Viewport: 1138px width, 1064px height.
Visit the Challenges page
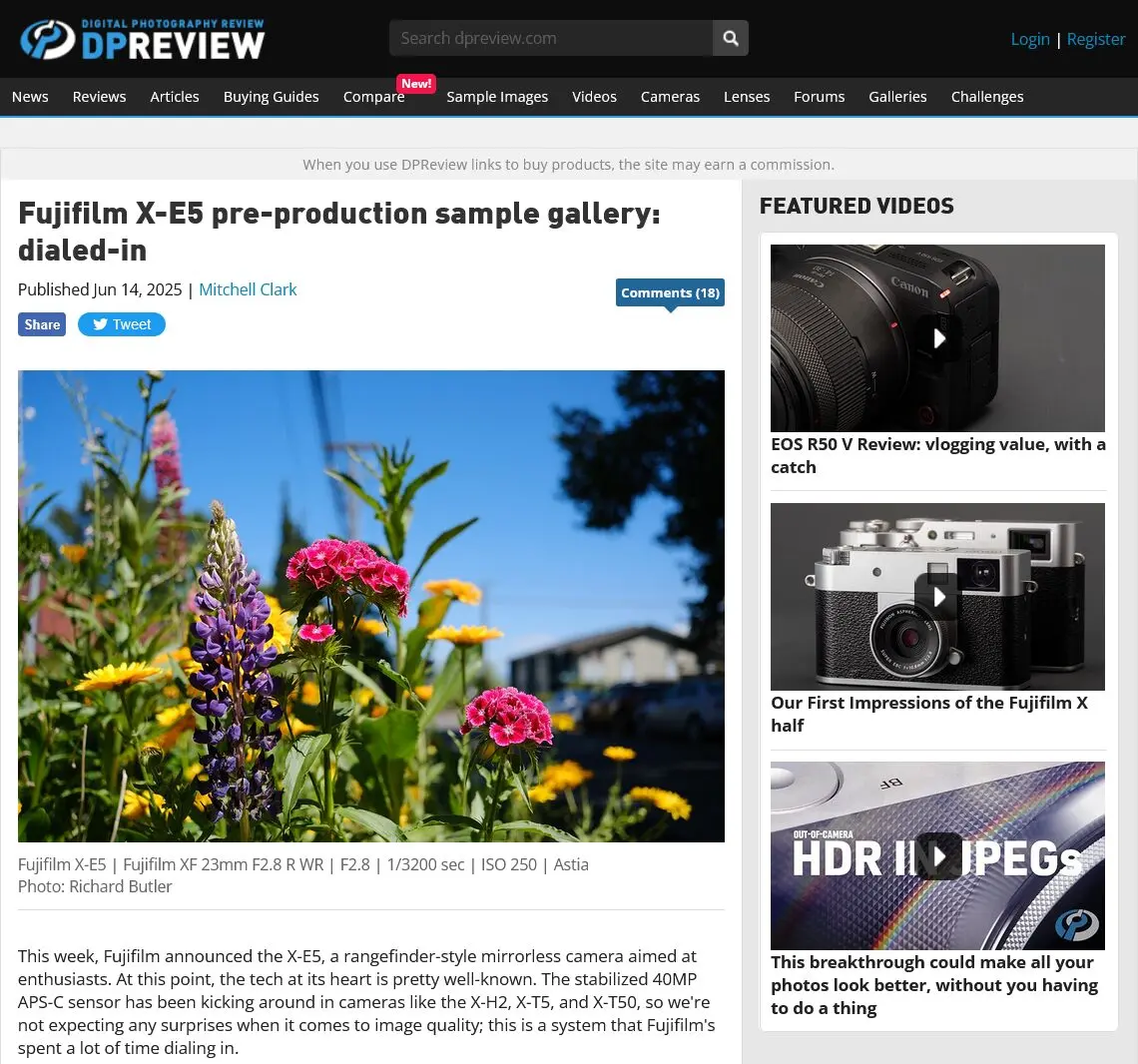[987, 97]
